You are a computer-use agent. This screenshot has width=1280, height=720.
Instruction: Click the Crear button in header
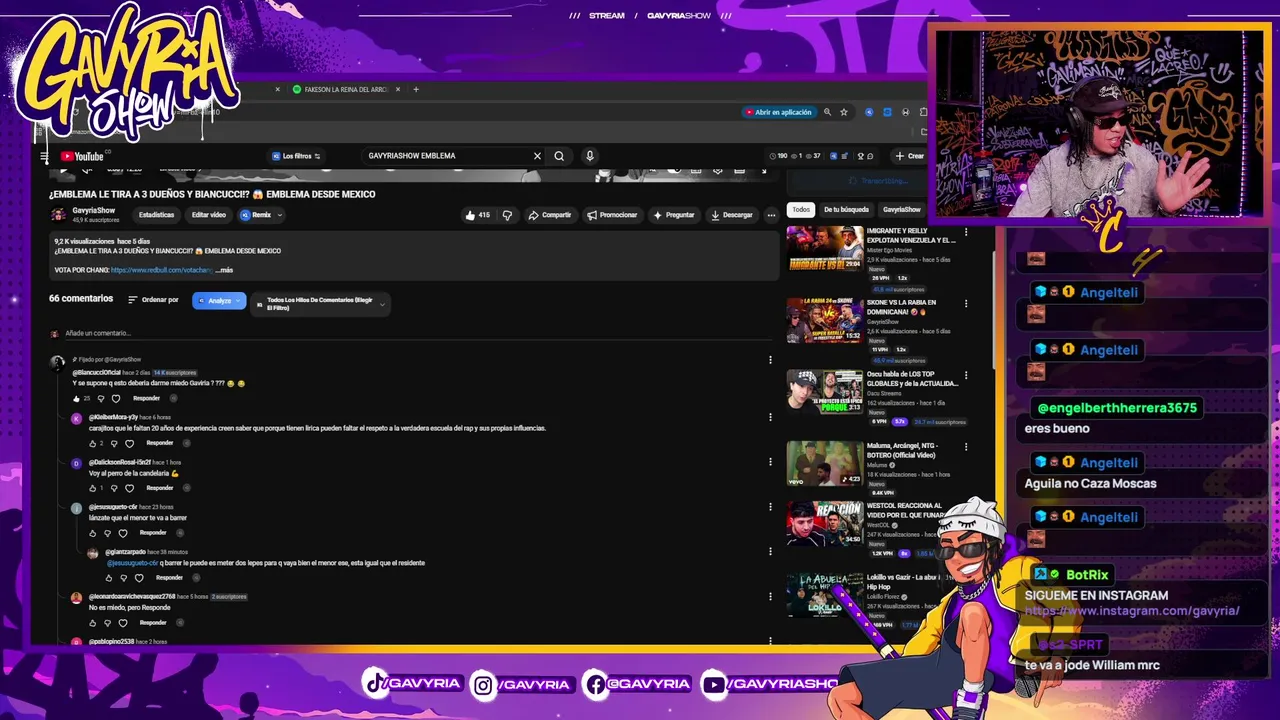[910, 156]
